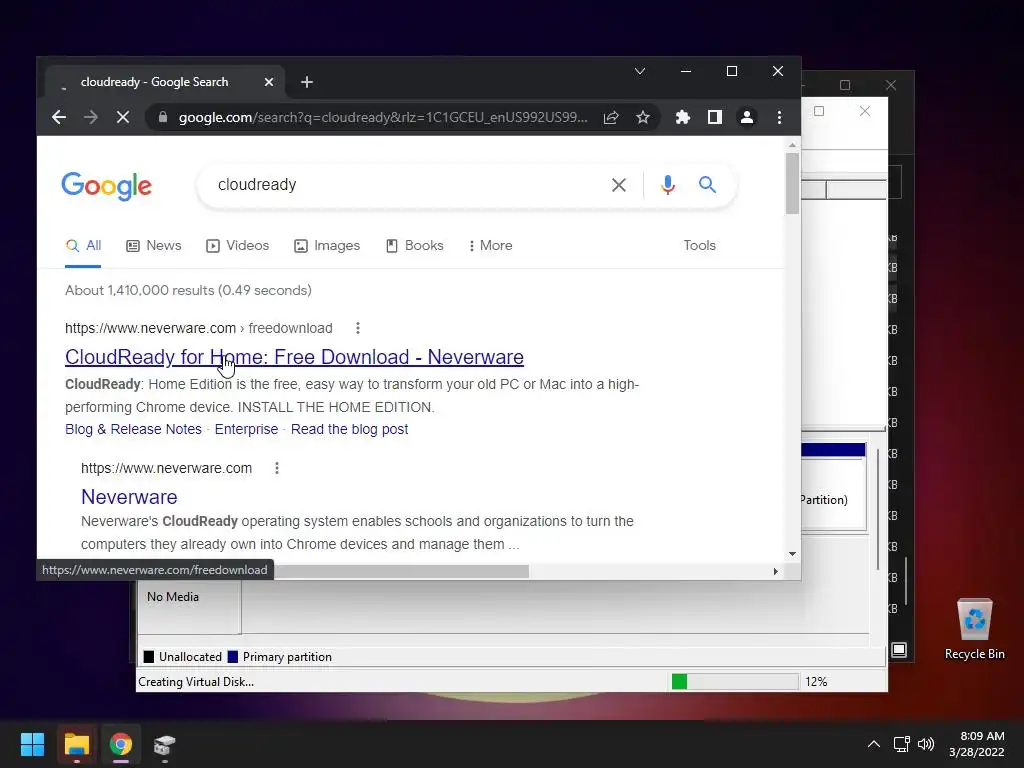Show hidden system tray icons

pos(874,744)
